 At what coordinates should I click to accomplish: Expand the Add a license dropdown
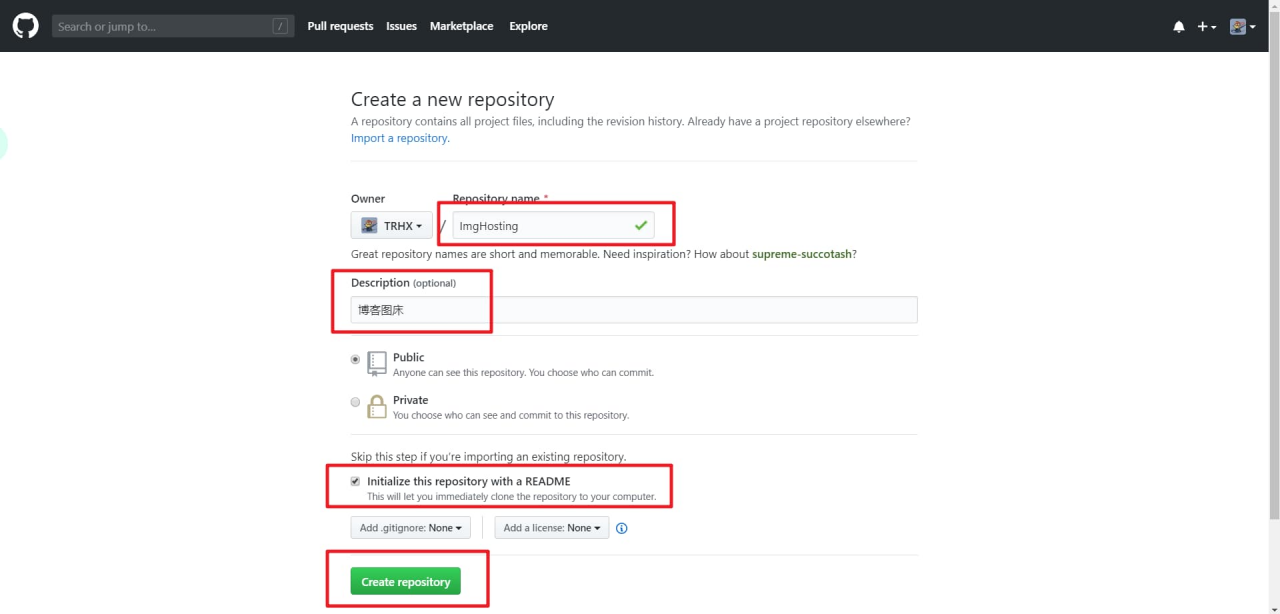click(x=551, y=528)
